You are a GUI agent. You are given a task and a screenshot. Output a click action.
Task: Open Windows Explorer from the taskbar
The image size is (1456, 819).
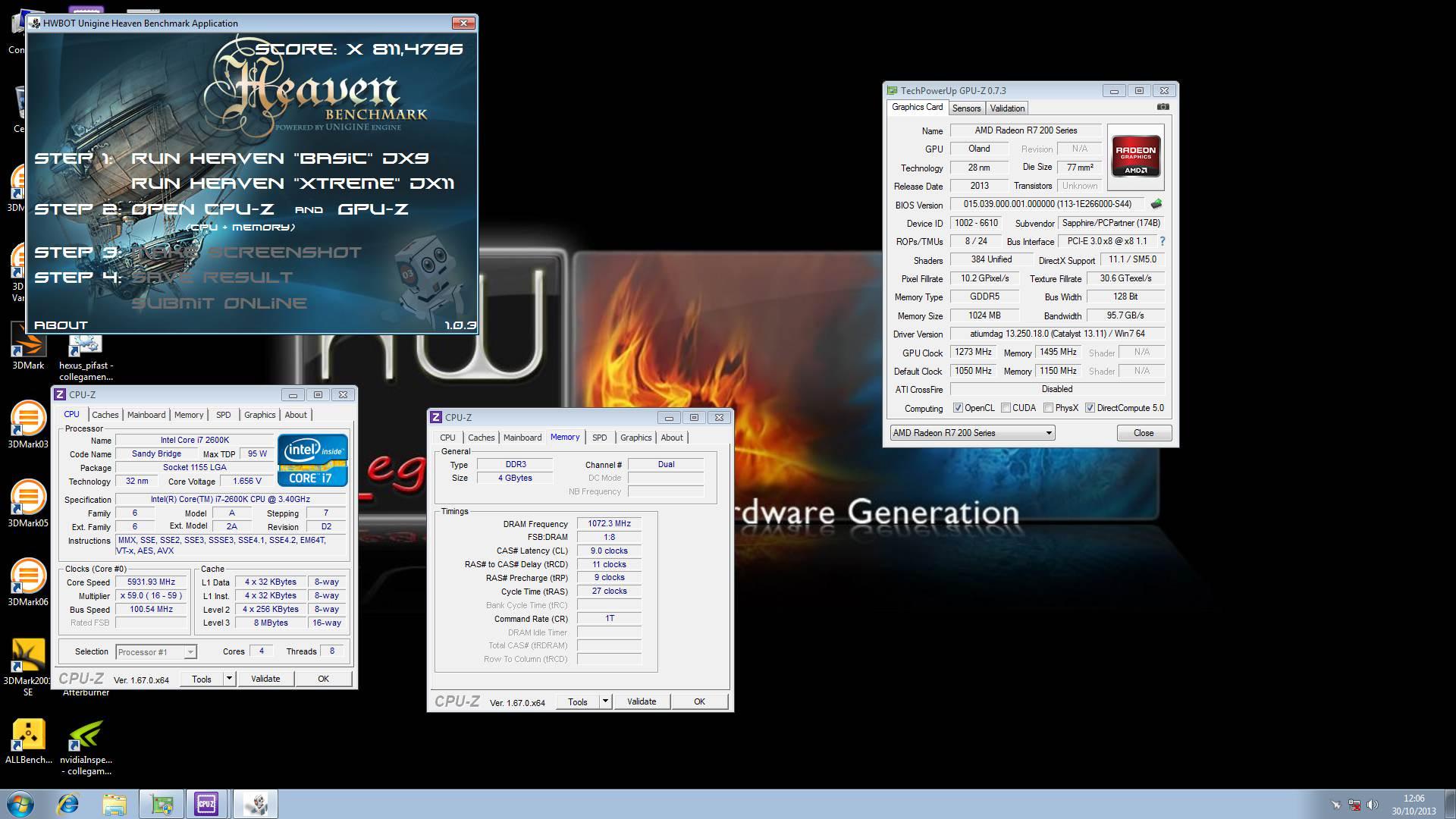[x=115, y=804]
